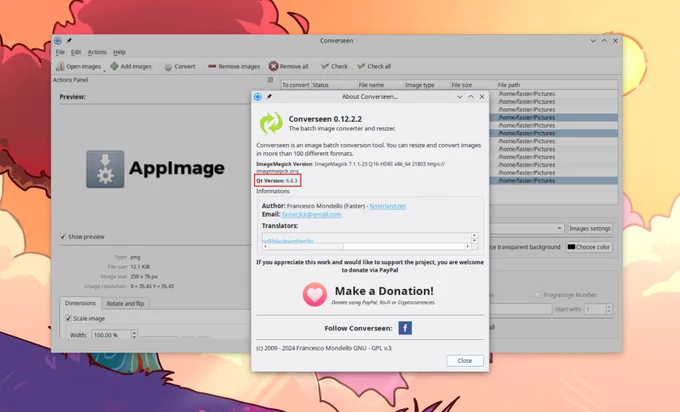Open the format dropdown beside Images settings

point(559,228)
